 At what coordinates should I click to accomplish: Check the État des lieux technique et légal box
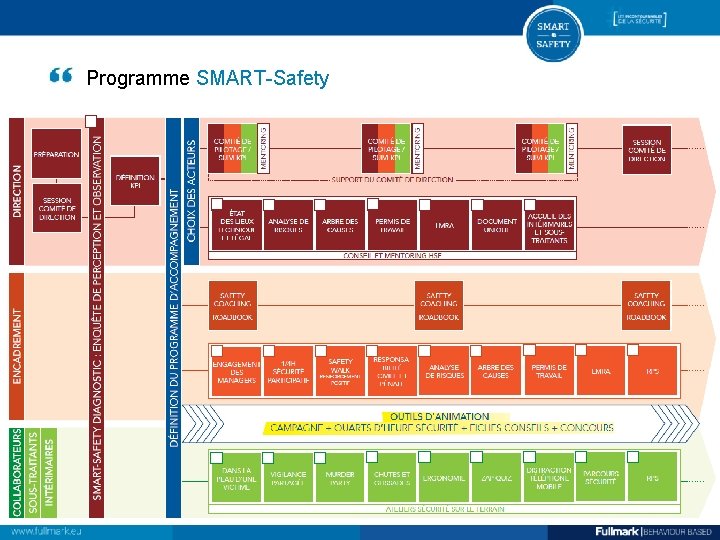[217, 204]
